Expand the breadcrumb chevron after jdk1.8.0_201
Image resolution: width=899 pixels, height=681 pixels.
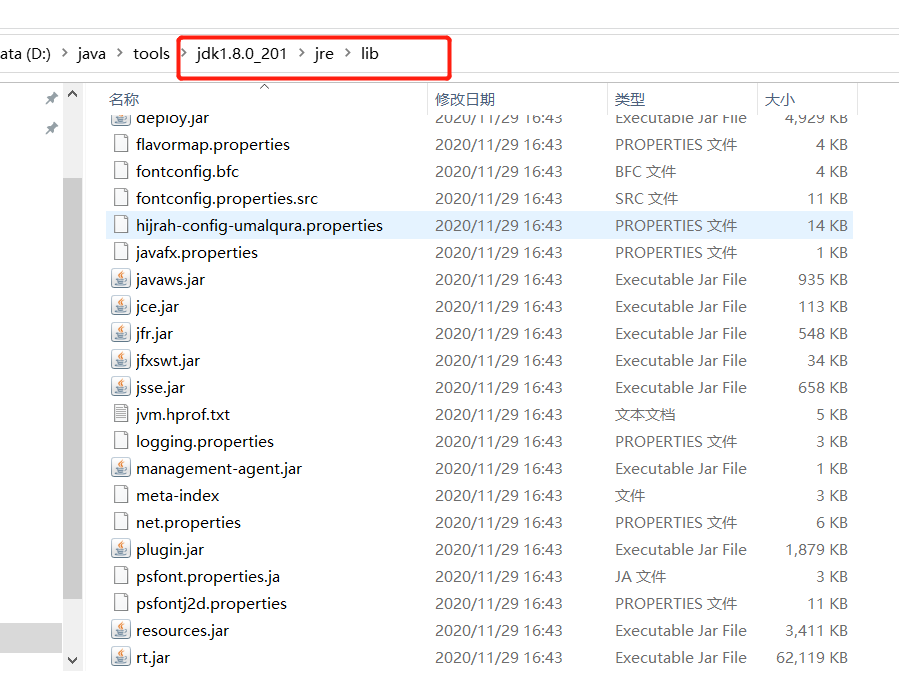301,53
